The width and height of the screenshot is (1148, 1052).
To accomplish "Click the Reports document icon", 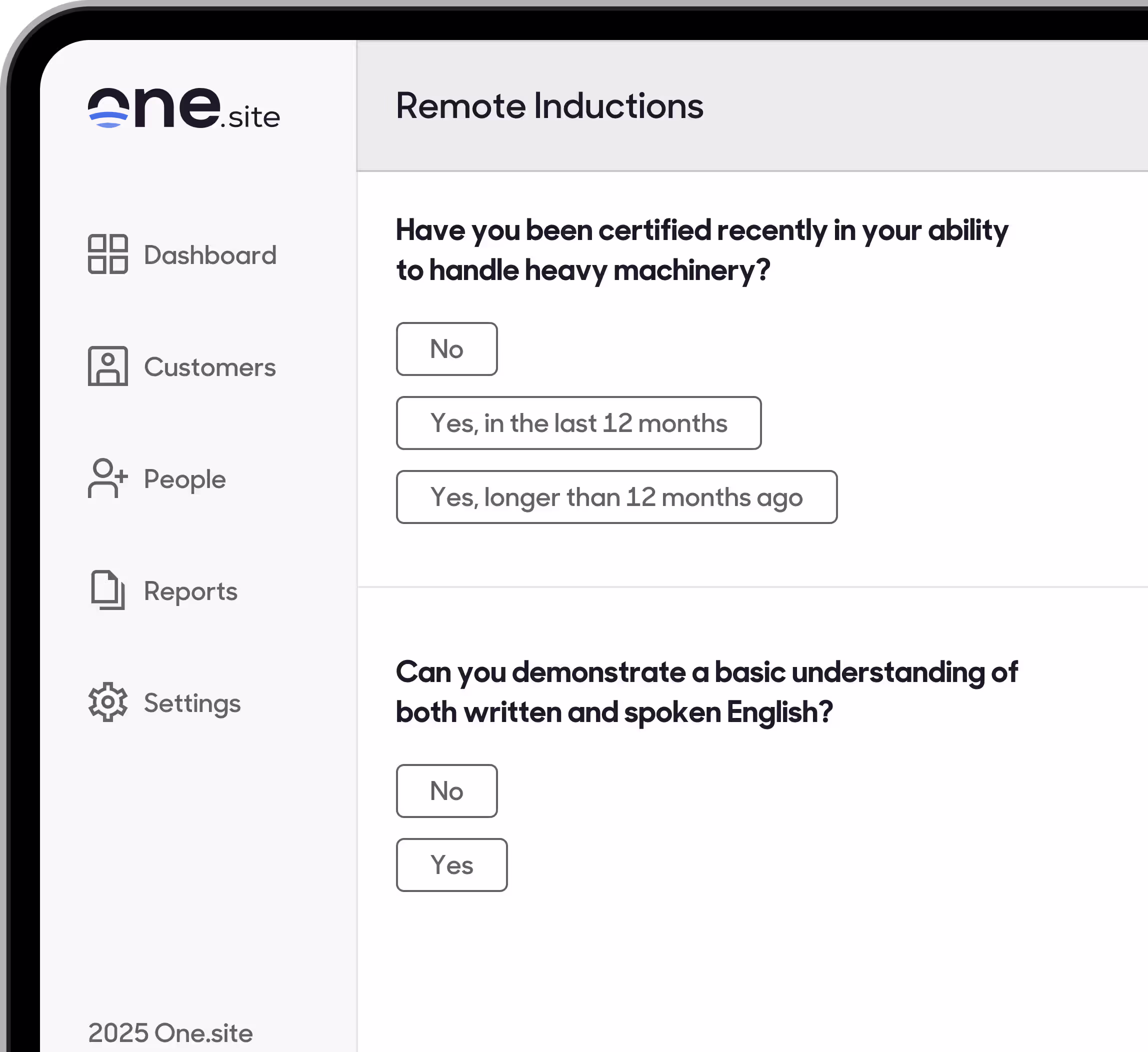I will [x=107, y=590].
